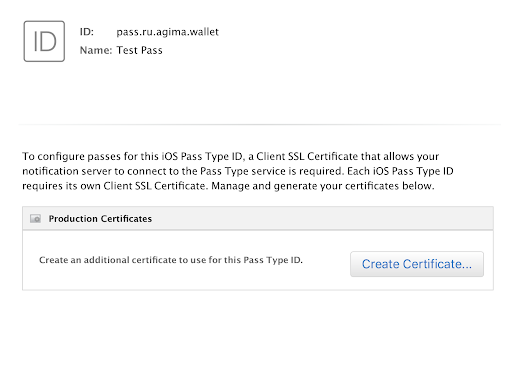Click "Manage and generate your certificates below" sentence
The height and width of the screenshot is (370, 512).
[x=323, y=186]
